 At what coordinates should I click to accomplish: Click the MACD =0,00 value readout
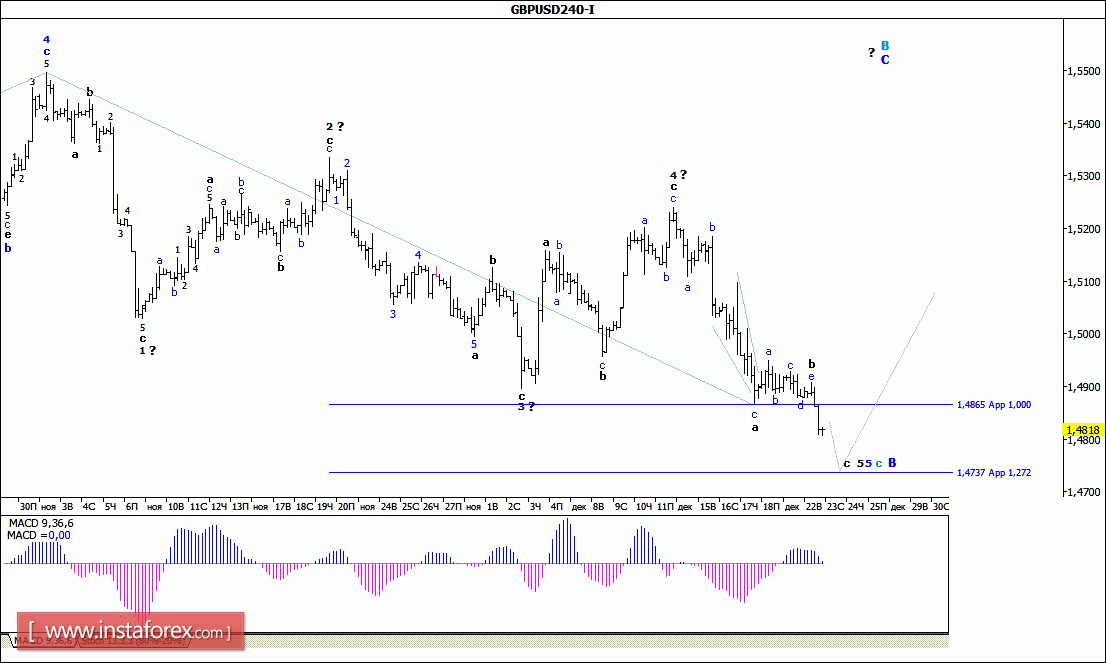[39, 535]
